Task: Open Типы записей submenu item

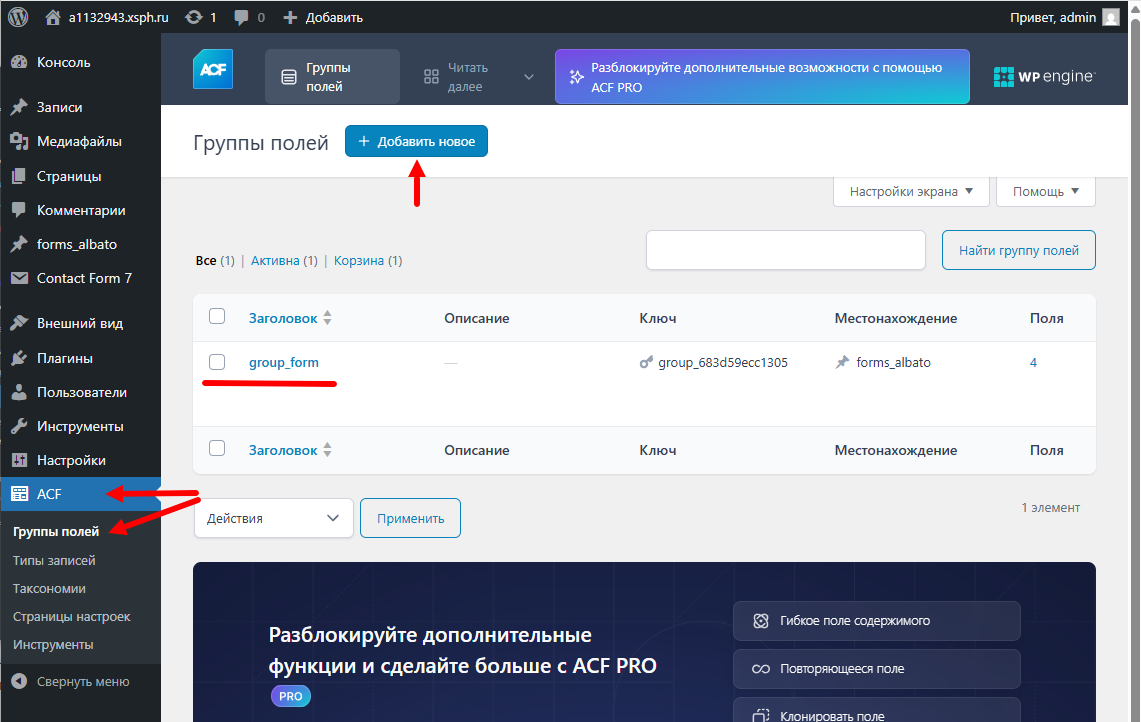Action: [x=54, y=560]
